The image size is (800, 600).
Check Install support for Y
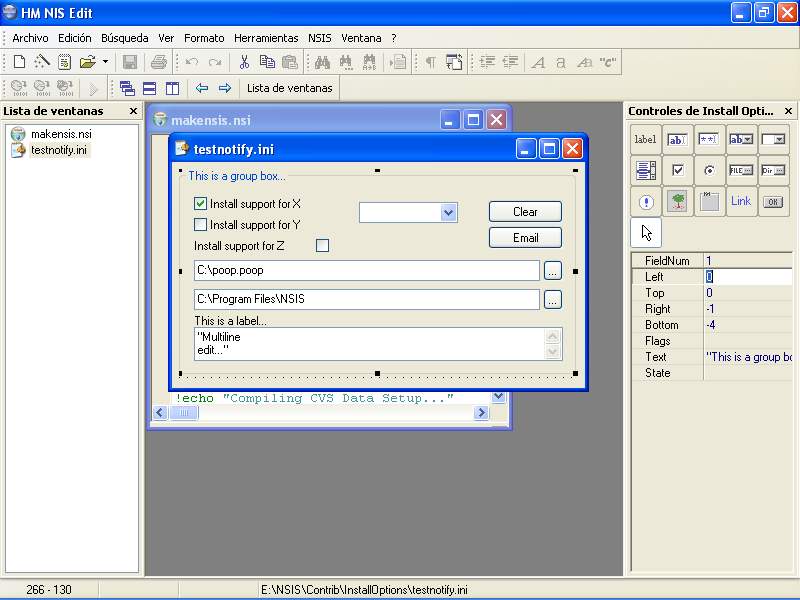coord(200,225)
